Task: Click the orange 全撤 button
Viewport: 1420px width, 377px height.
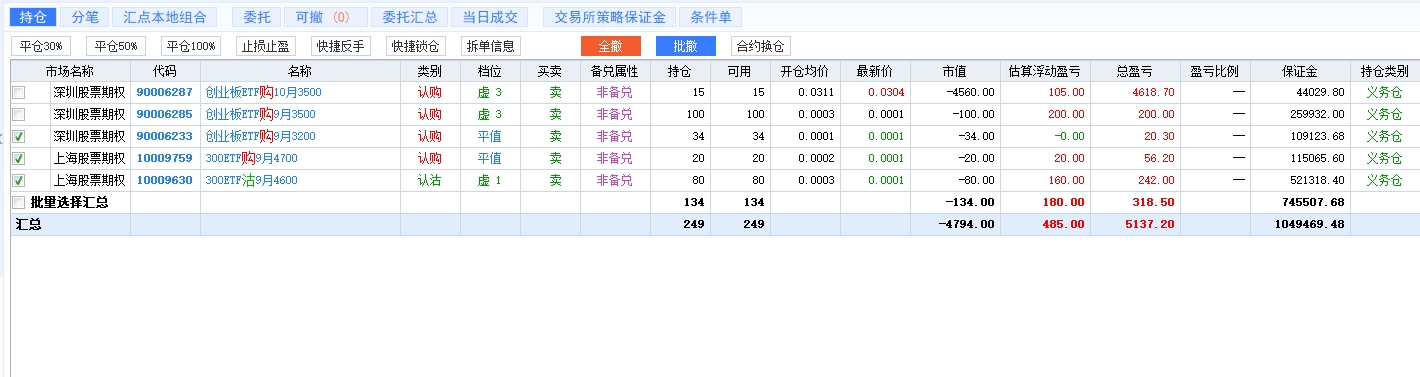Action: [x=610, y=46]
